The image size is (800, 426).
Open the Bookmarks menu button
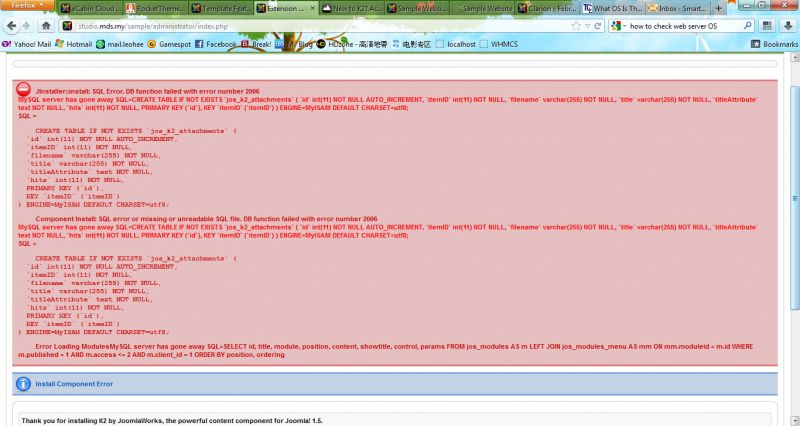[774, 44]
